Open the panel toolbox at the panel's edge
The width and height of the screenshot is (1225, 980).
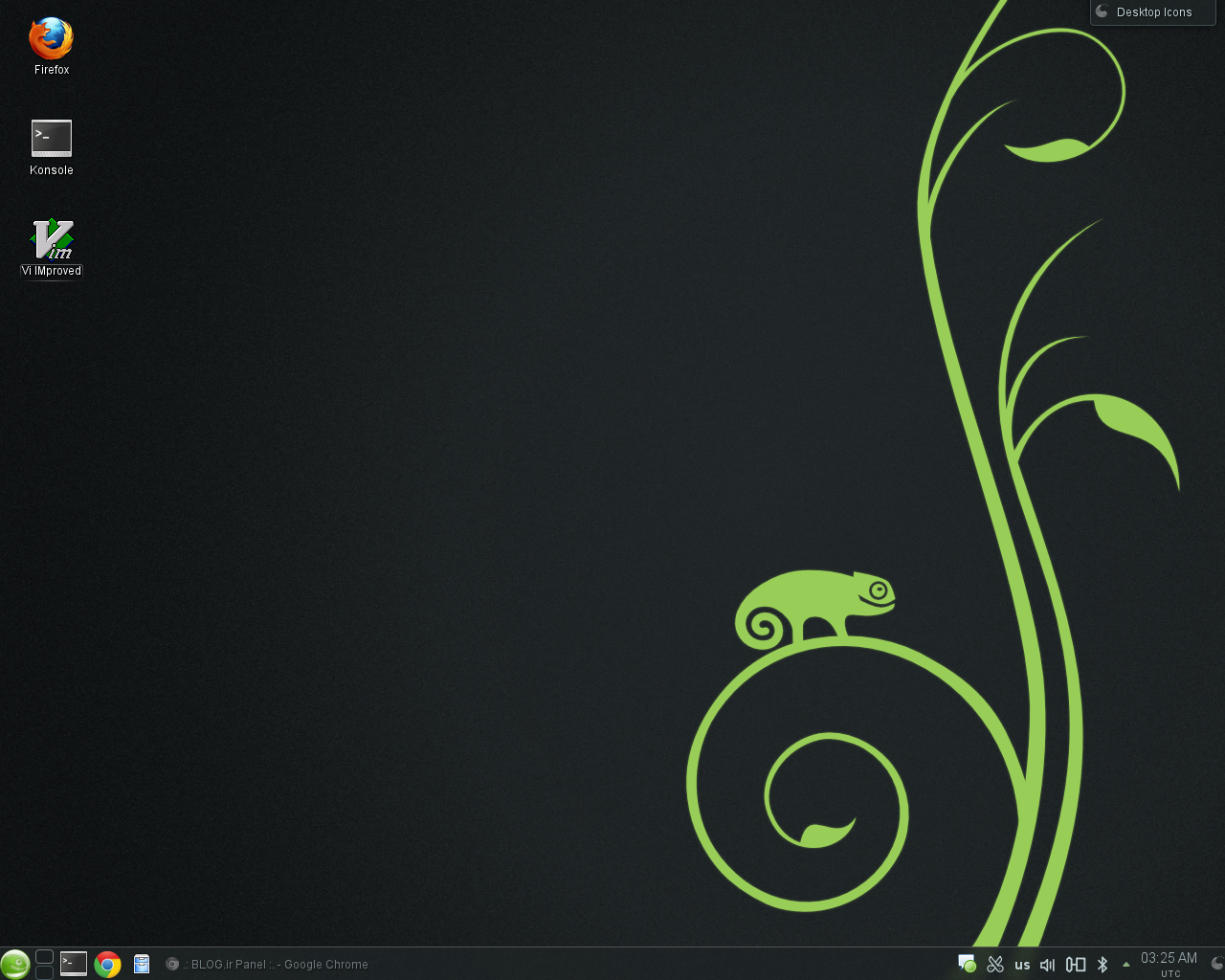point(1216,964)
